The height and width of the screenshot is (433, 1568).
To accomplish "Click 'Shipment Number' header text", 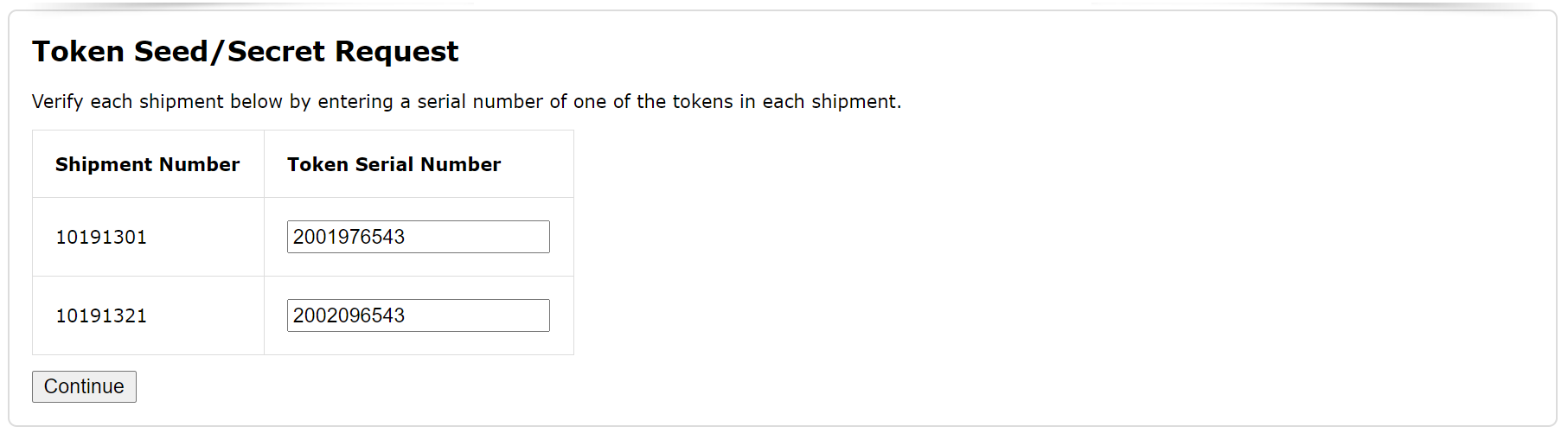I will pyautogui.click(x=147, y=164).
